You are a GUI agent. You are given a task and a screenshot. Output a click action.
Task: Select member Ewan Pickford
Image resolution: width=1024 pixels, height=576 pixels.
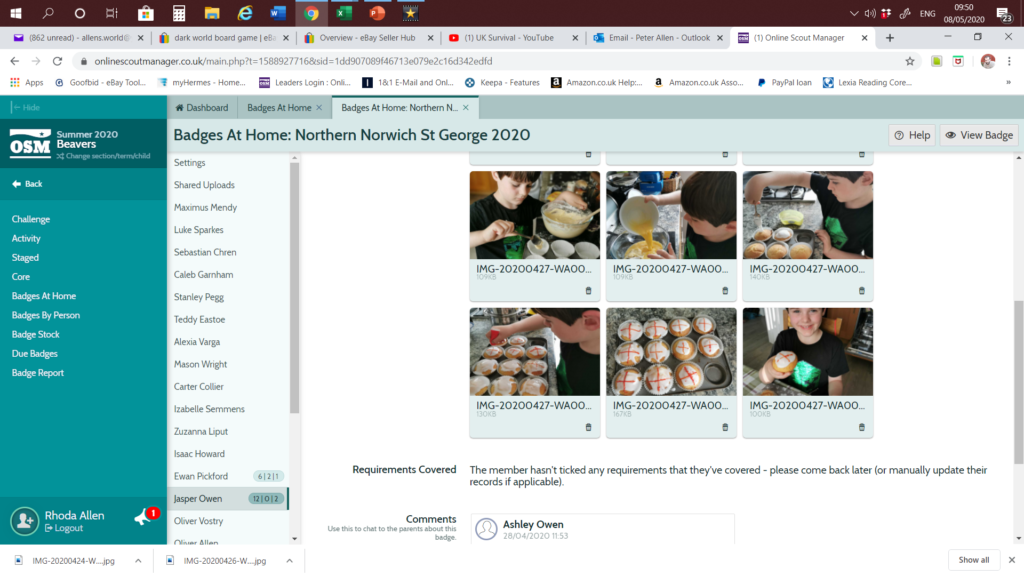pos(227,476)
